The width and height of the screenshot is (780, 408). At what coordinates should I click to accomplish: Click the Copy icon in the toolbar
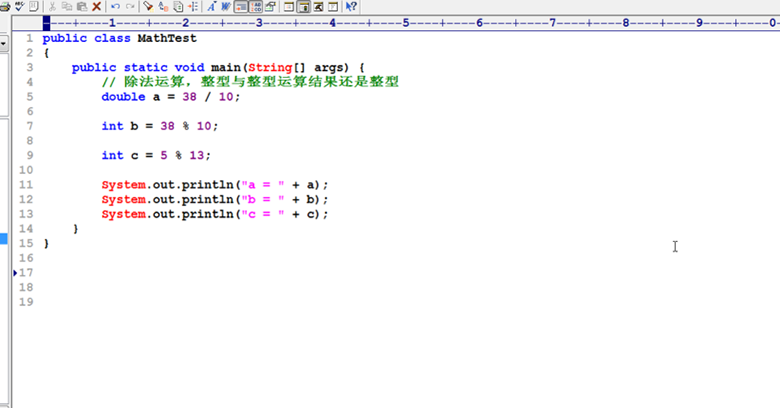tap(66, 6)
